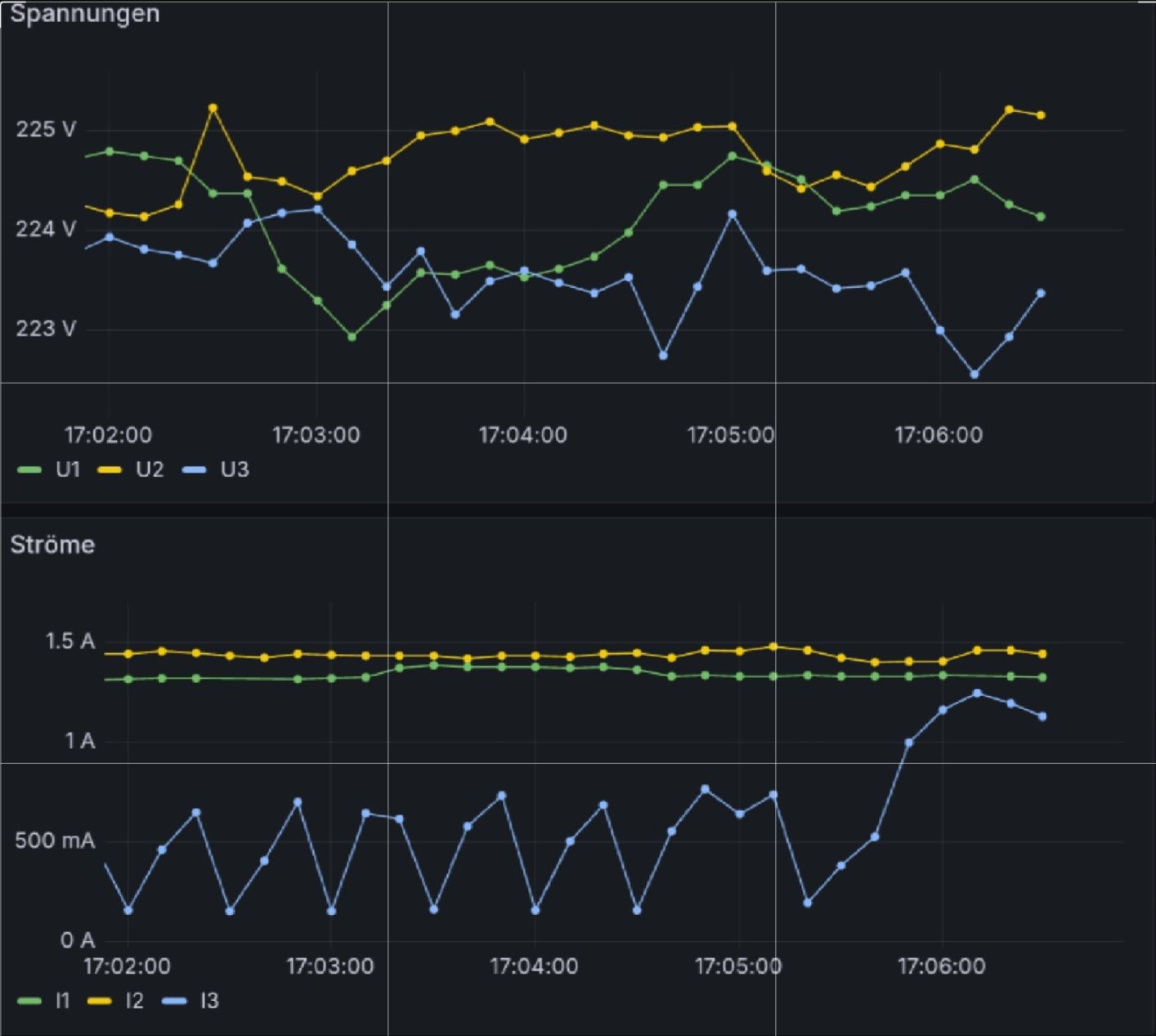Screen dimensions: 1156x1036
Task: Click the 17:02:00 tick in Spannungen chart
Action: (x=108, y=435)
